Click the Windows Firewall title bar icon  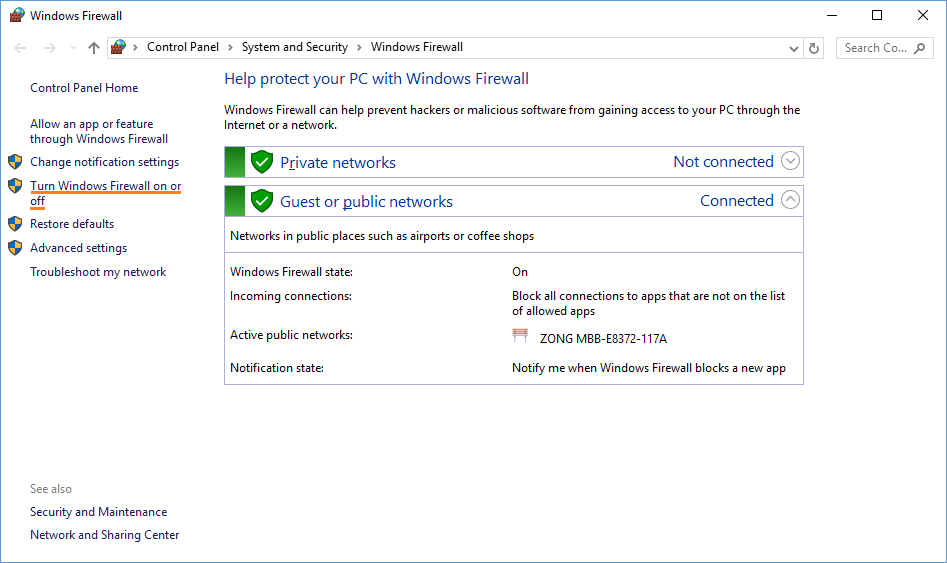tap(17, 15)
